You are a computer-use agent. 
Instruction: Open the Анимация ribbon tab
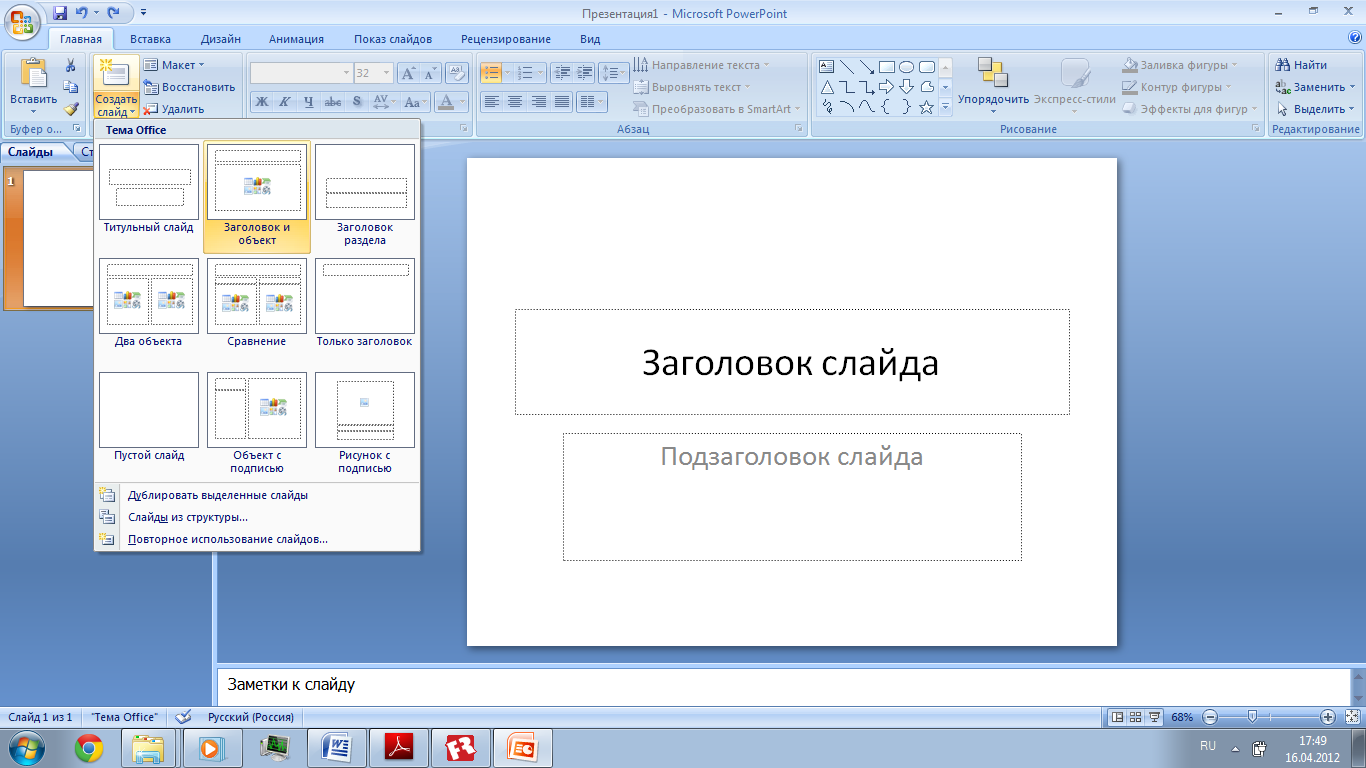coord(296,39)
